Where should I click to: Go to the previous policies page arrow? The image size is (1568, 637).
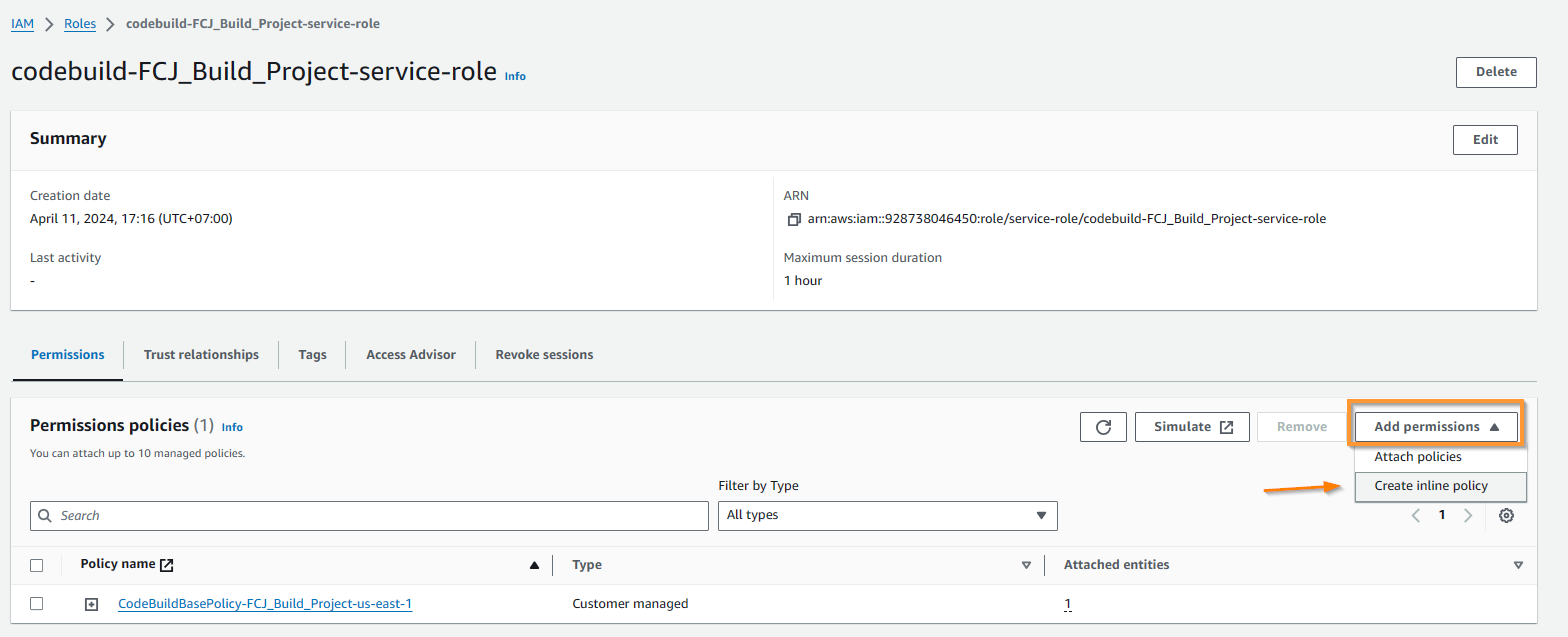click(x=1416, y=516)
